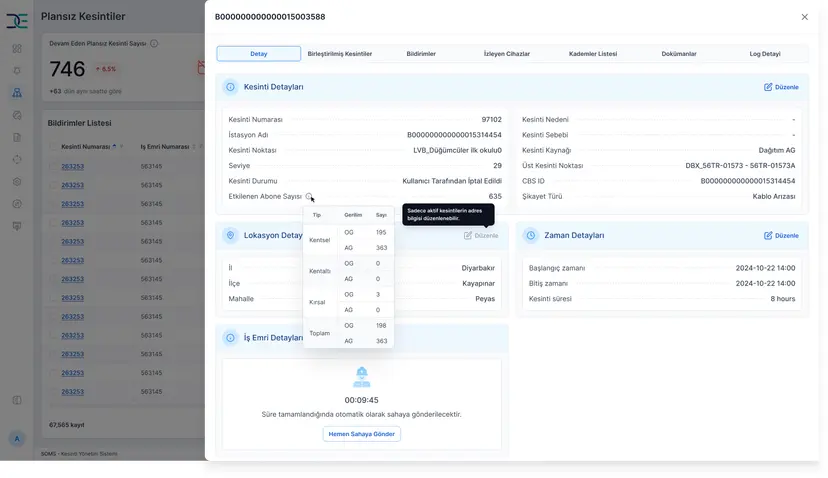Image resolution: width=828 pixels, height=478 pixels.
Task: Click the application logo at top left
Action: tap(17, 21)
